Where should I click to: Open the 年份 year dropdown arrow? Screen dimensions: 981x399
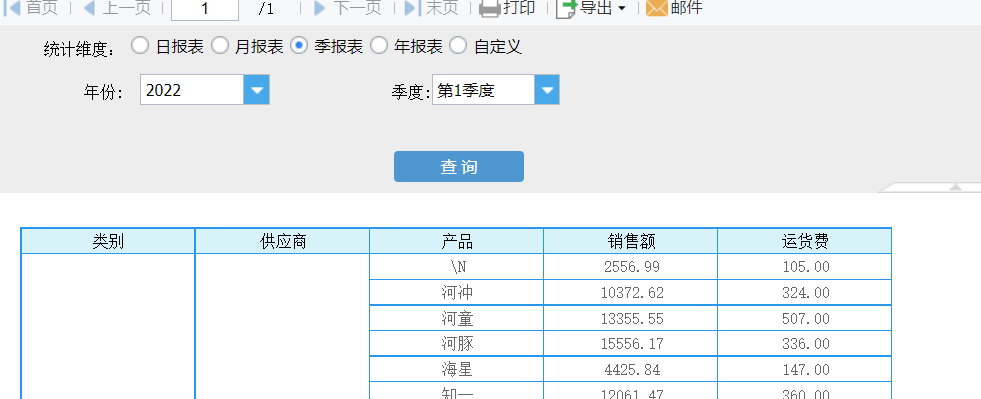257,90
